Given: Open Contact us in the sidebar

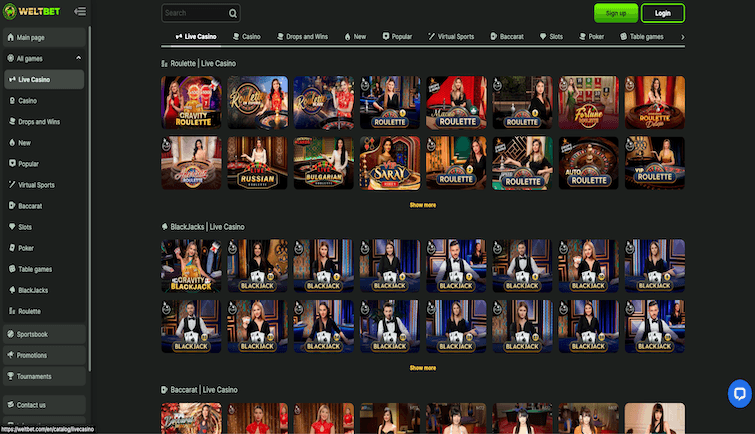Looking at the screenshot, I should (x=44, y=405).
